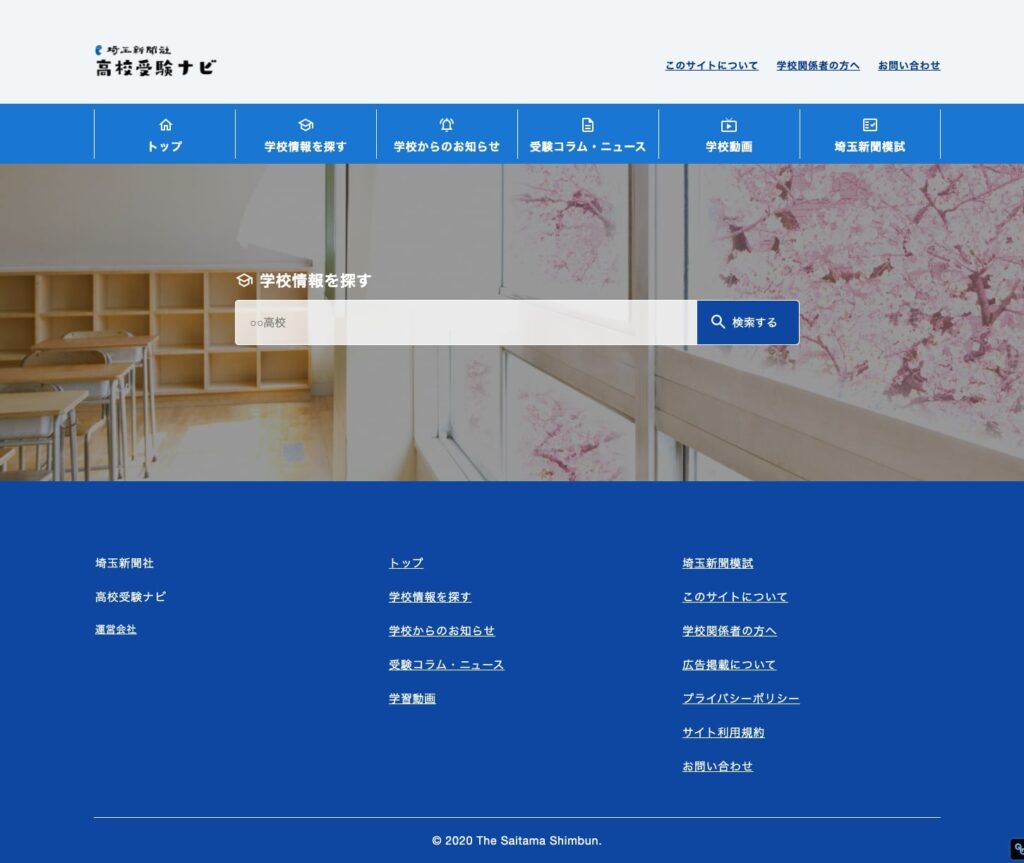Open the 学校関係者の方へ footer link
Viewport: 1024px width, 863px height.
coord(729,630)
